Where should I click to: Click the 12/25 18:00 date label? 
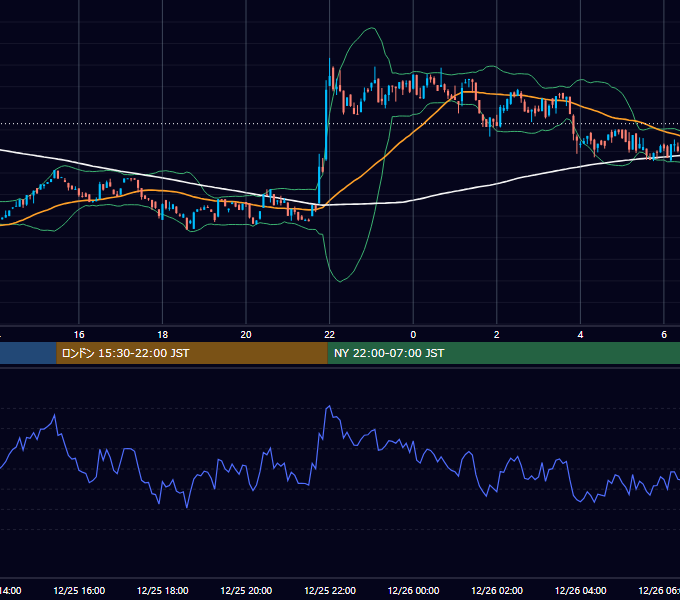pos(163,591)
